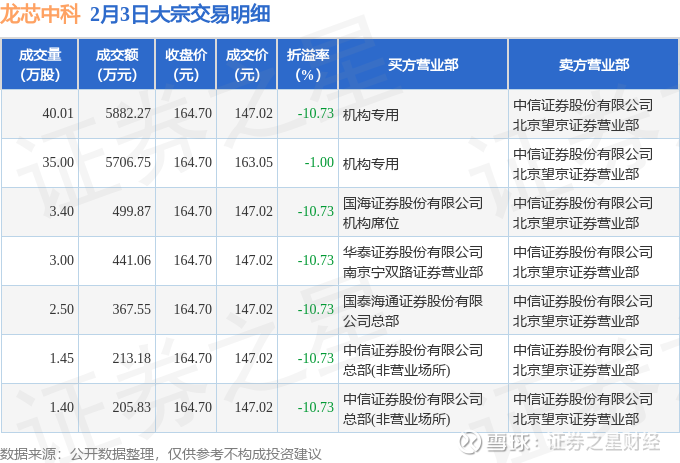
Task: Click trade price 147.02 in the 205.83 row
Action: [254, 408]
